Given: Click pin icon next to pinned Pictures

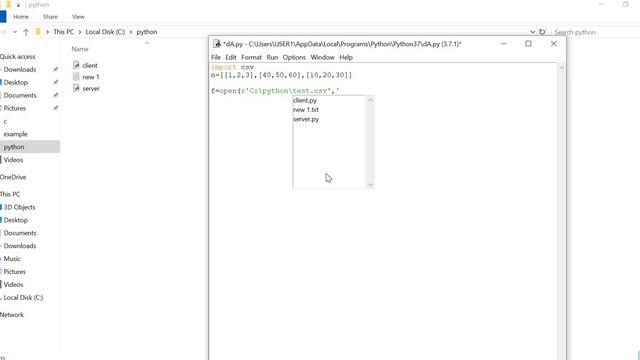Looking at the screenshot, I should click(x=56, y=108).
